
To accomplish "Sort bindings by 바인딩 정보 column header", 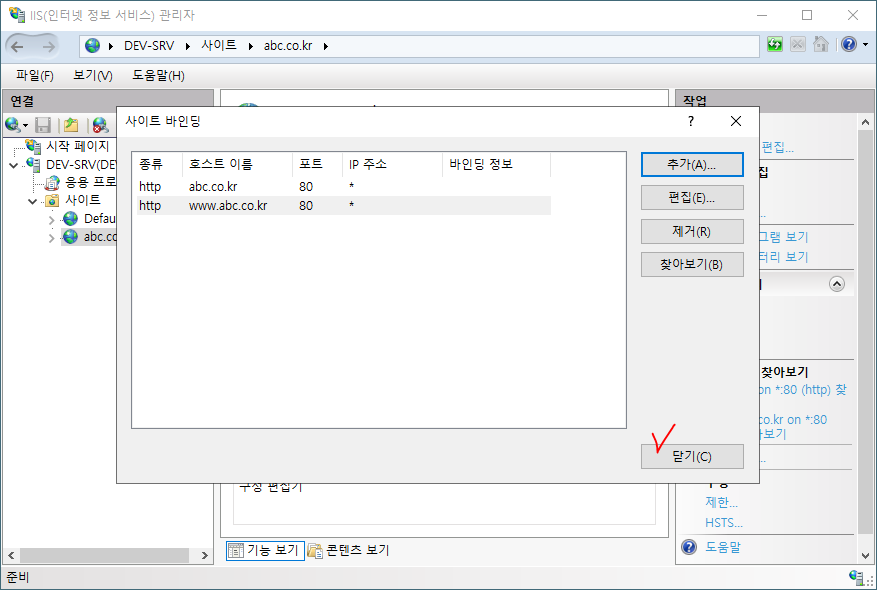I will pos(496,164).
